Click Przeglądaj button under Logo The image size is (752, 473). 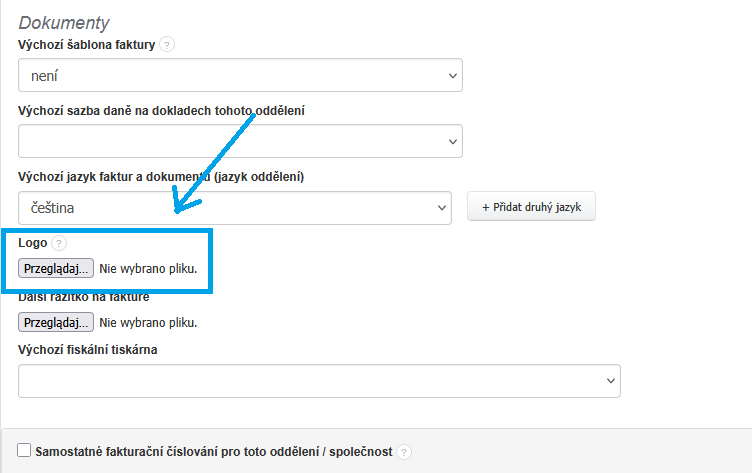(56, 268)
